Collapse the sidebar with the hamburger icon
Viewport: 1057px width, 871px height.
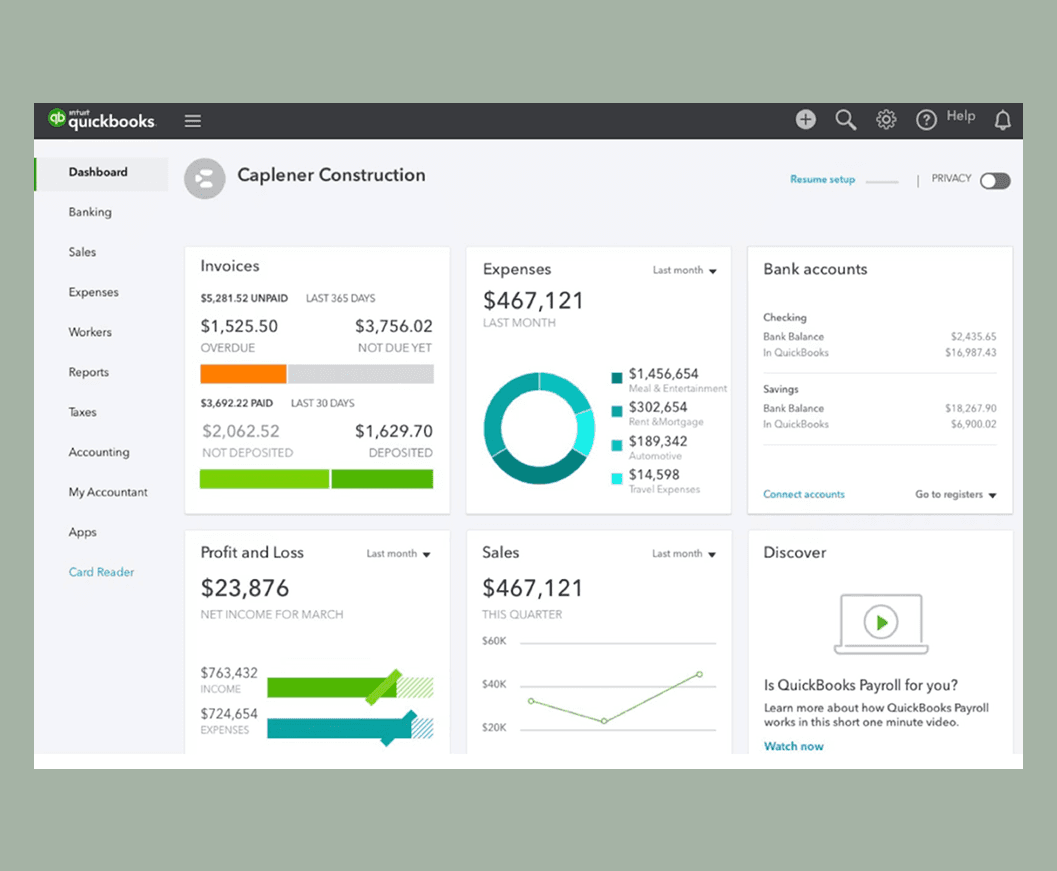(x=192, y=120)
